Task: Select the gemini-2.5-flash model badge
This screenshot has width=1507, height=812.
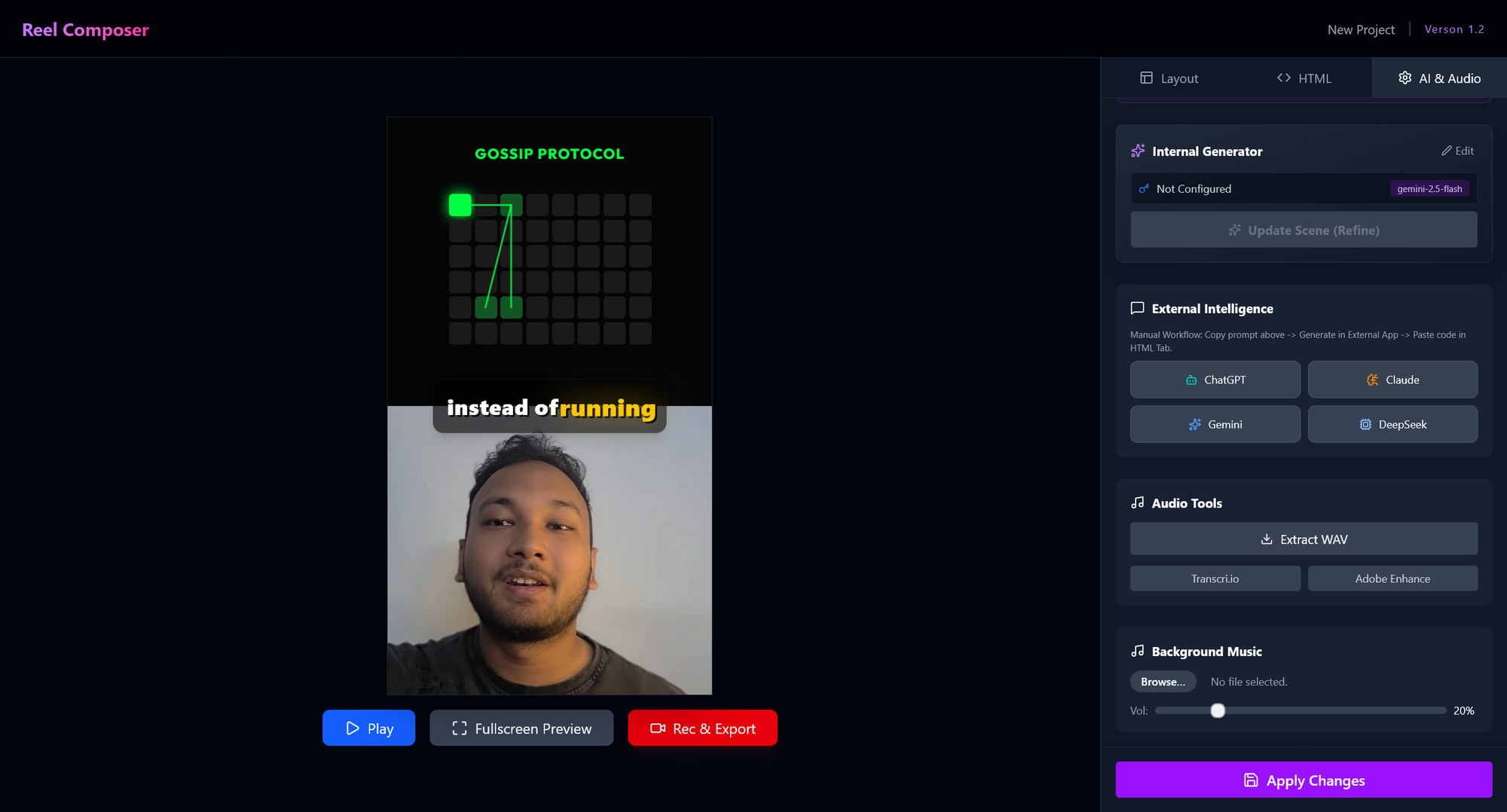Action: (x=1429, y=189)
